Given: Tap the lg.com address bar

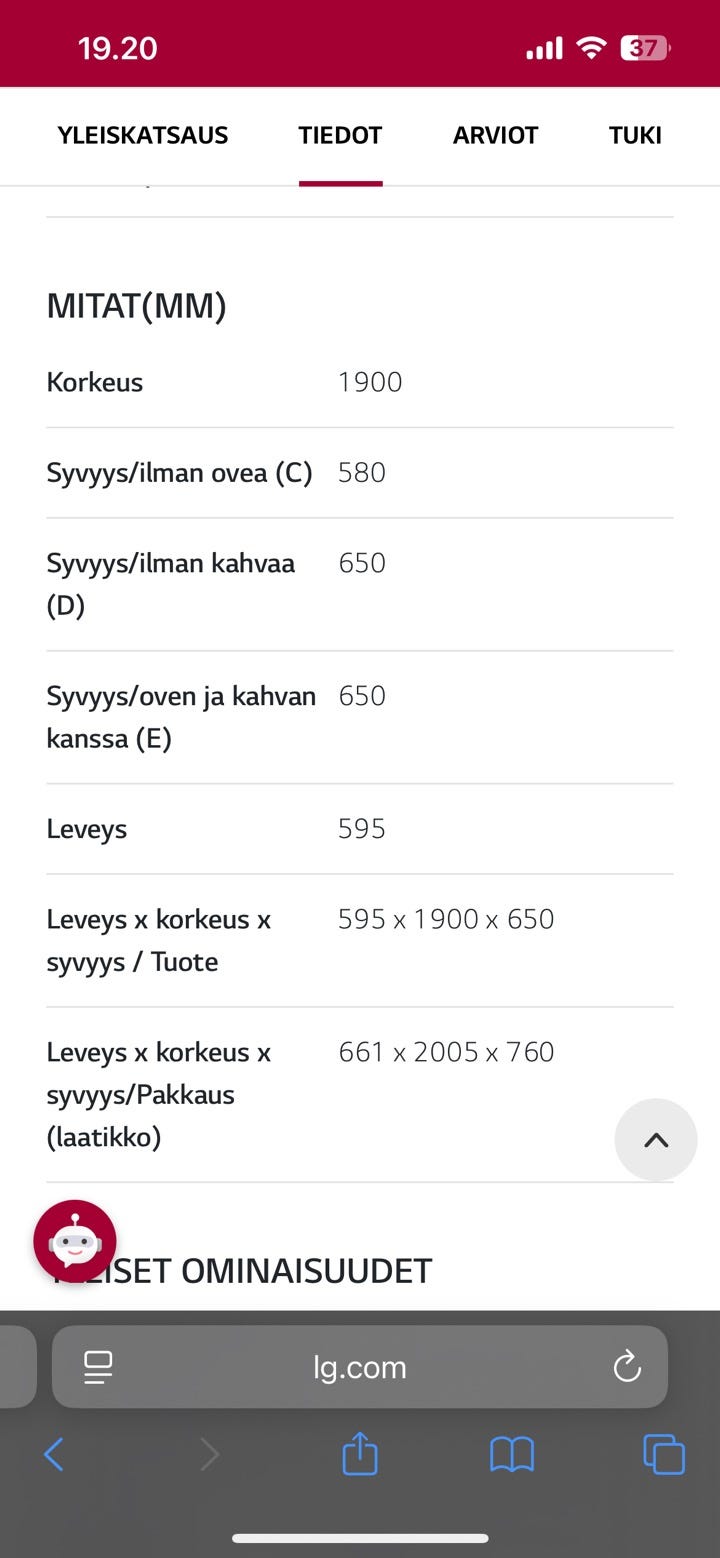Looking at the screenshot, I should pyautogui.click(x=360, y=1367).
